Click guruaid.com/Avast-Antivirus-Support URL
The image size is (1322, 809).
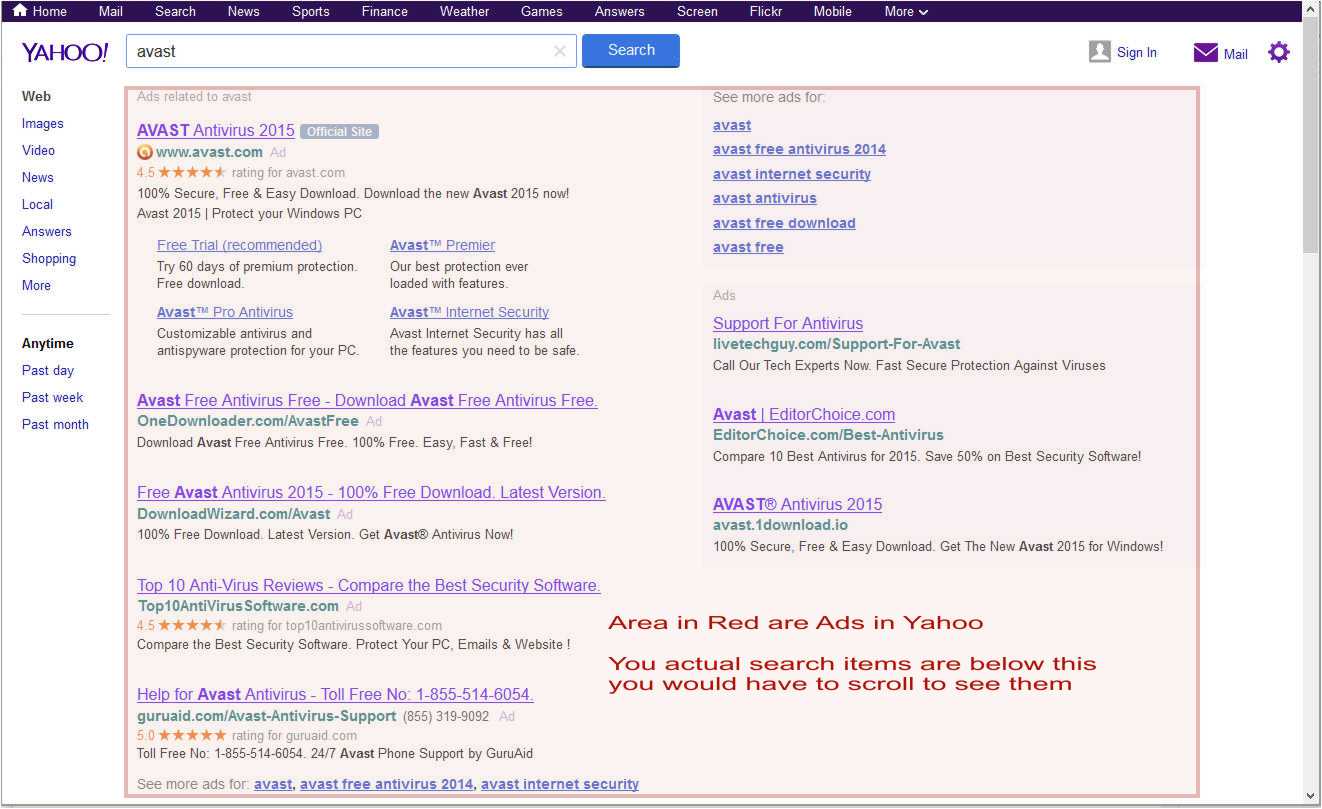[267, 716]
